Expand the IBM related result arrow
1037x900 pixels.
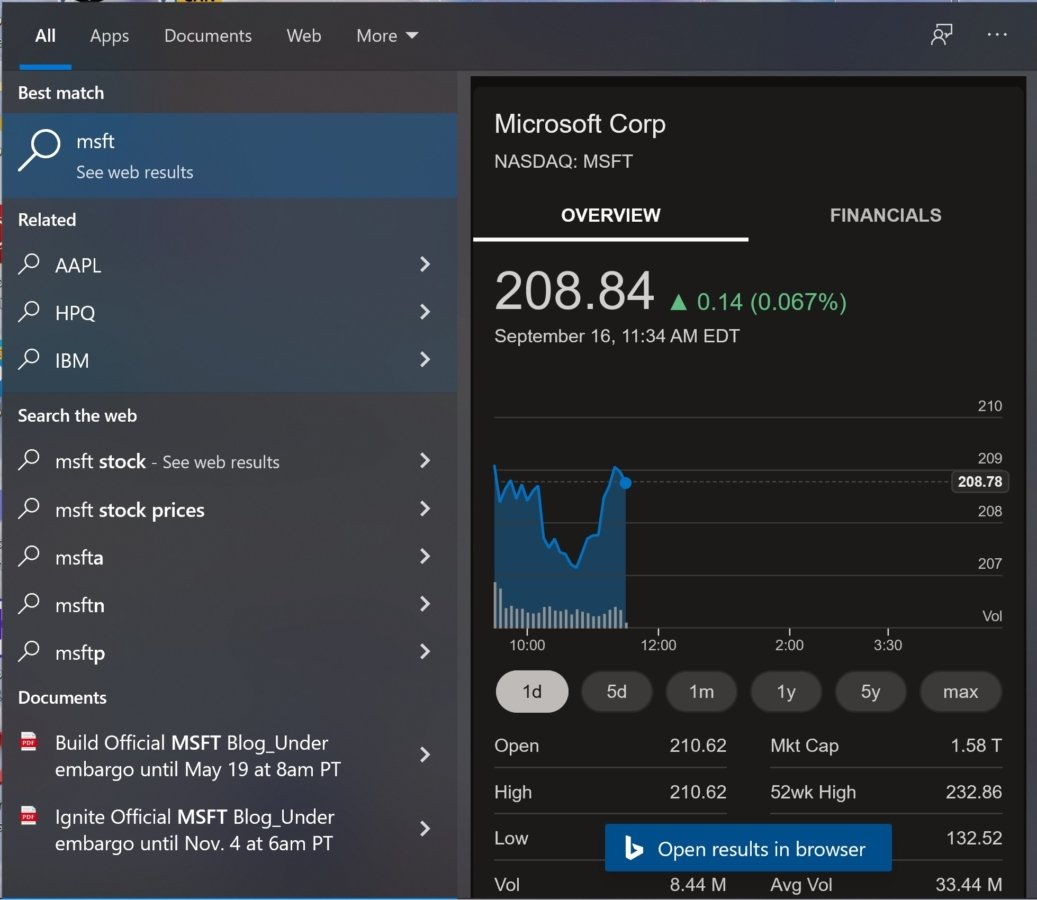[425, 360]
